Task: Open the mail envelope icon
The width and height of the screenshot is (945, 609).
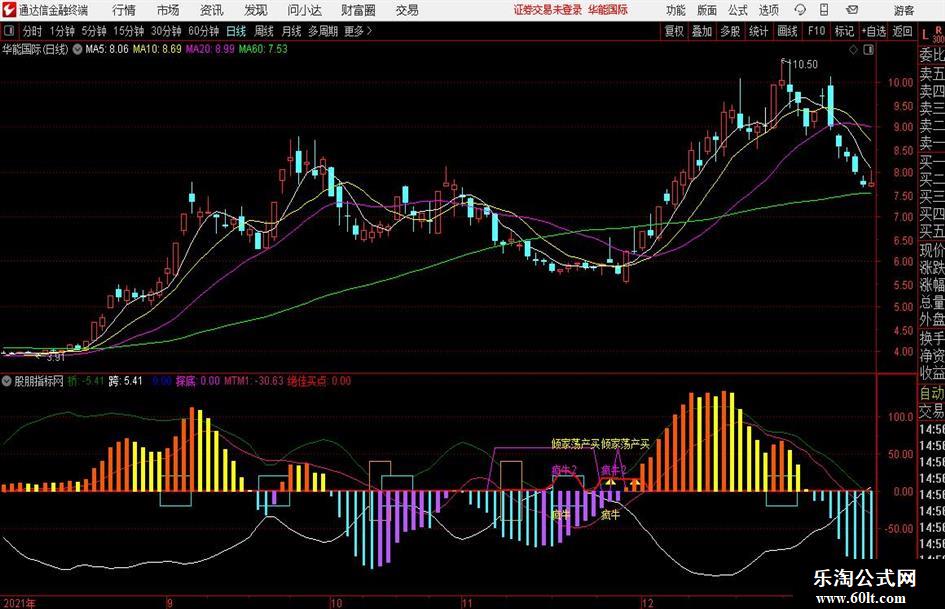Action: [x=852, y=10]
